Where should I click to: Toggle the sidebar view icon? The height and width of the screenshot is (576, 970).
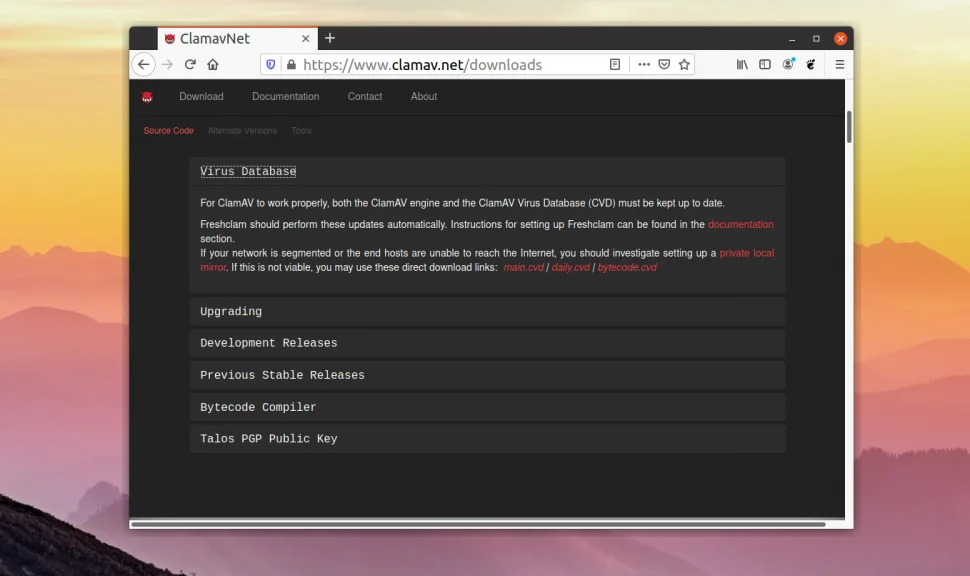coord(765,64)
